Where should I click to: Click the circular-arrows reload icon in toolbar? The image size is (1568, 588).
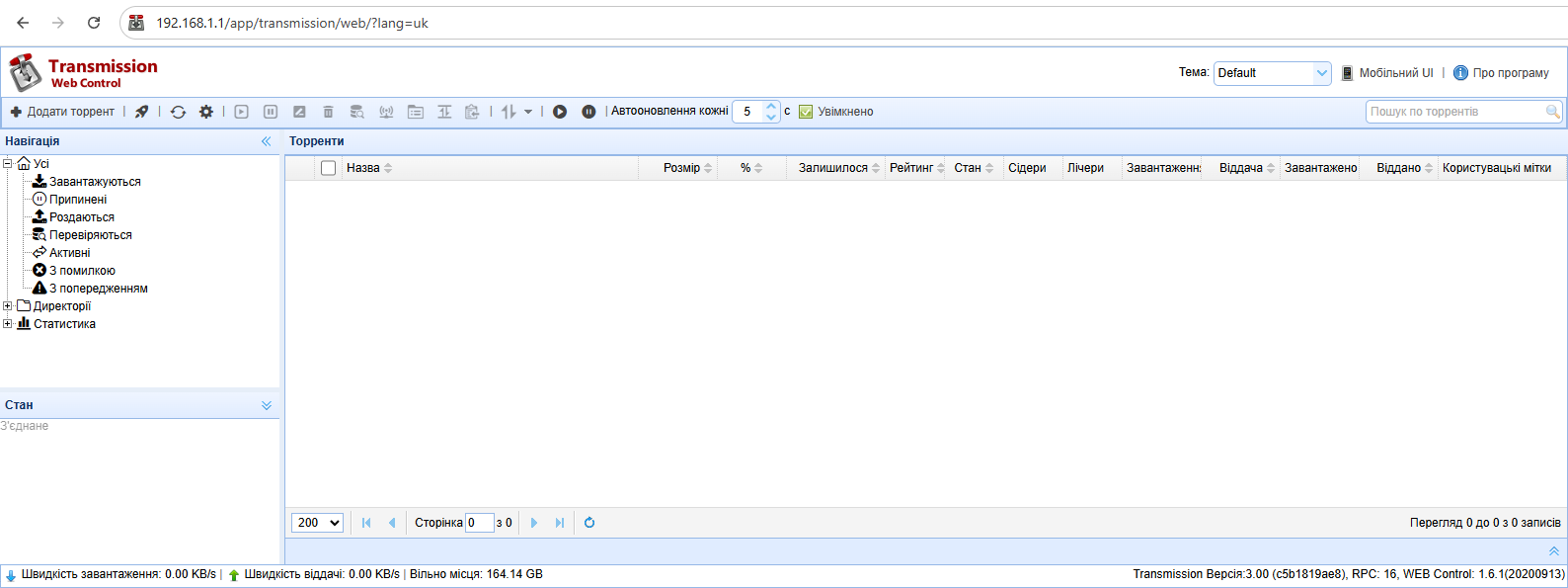tap(178, 112)
